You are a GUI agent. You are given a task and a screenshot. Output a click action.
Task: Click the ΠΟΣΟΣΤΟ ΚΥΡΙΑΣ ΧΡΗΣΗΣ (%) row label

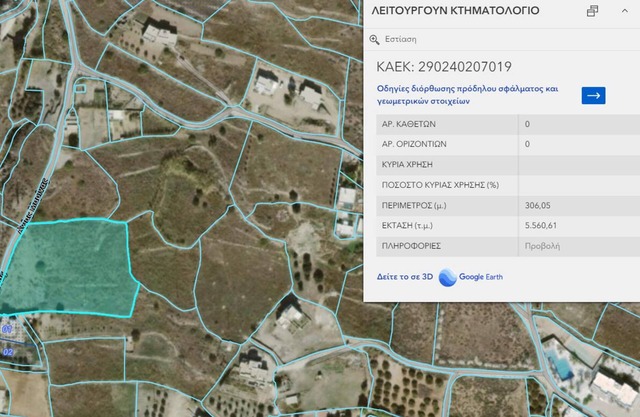(440, 185)
